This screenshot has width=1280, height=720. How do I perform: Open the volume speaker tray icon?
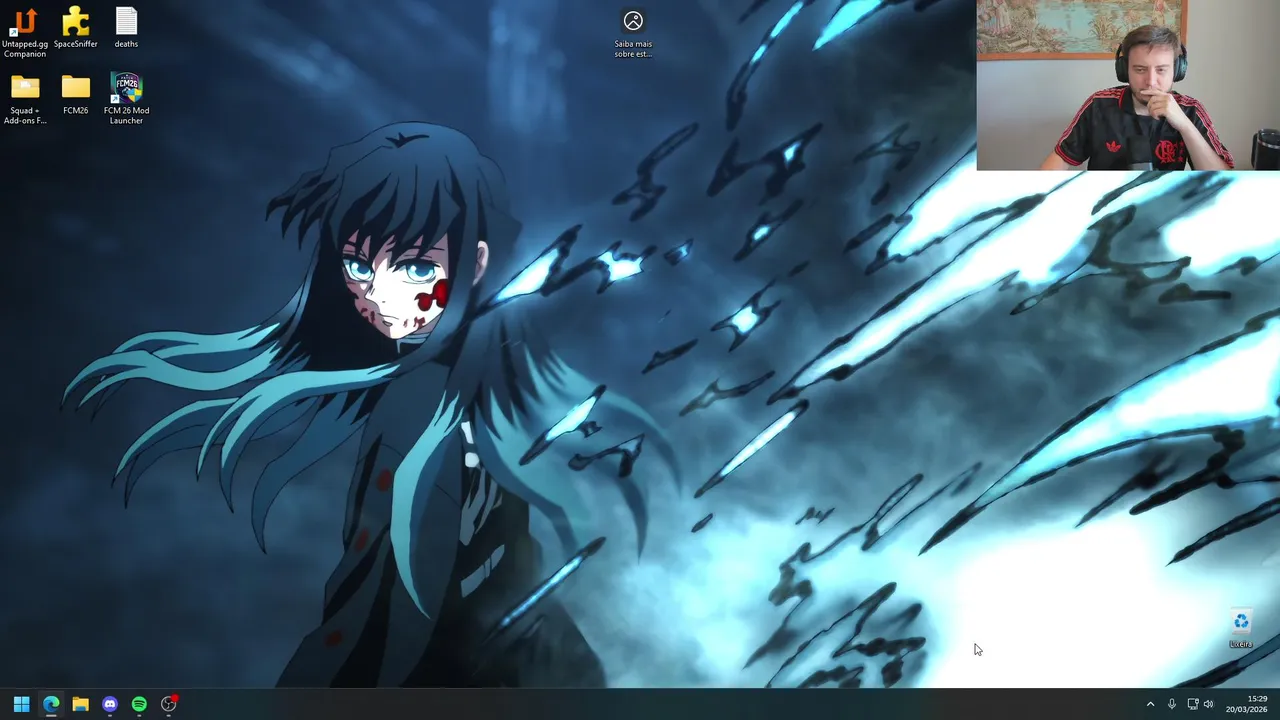pos(1209,704)
